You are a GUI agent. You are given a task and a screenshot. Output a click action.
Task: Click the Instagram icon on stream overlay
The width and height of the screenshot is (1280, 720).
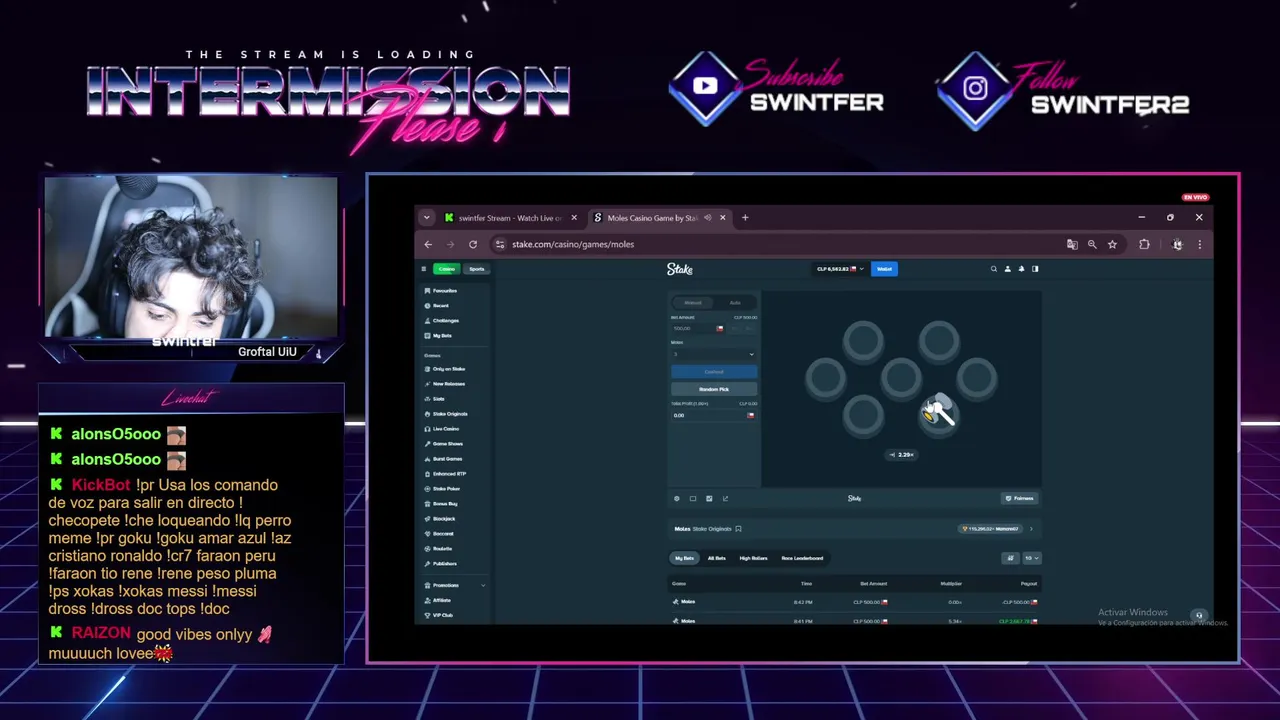pyautogui.click(x=975, y=88)
